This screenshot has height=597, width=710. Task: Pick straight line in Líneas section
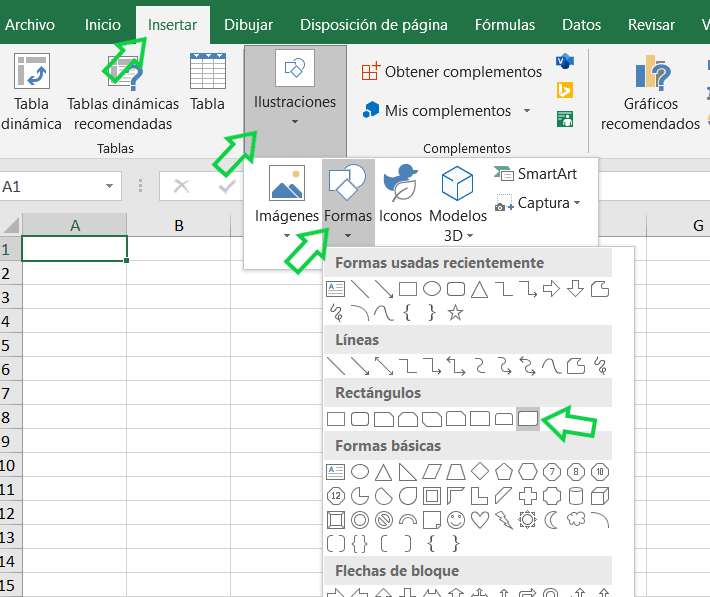click(336, 366)
